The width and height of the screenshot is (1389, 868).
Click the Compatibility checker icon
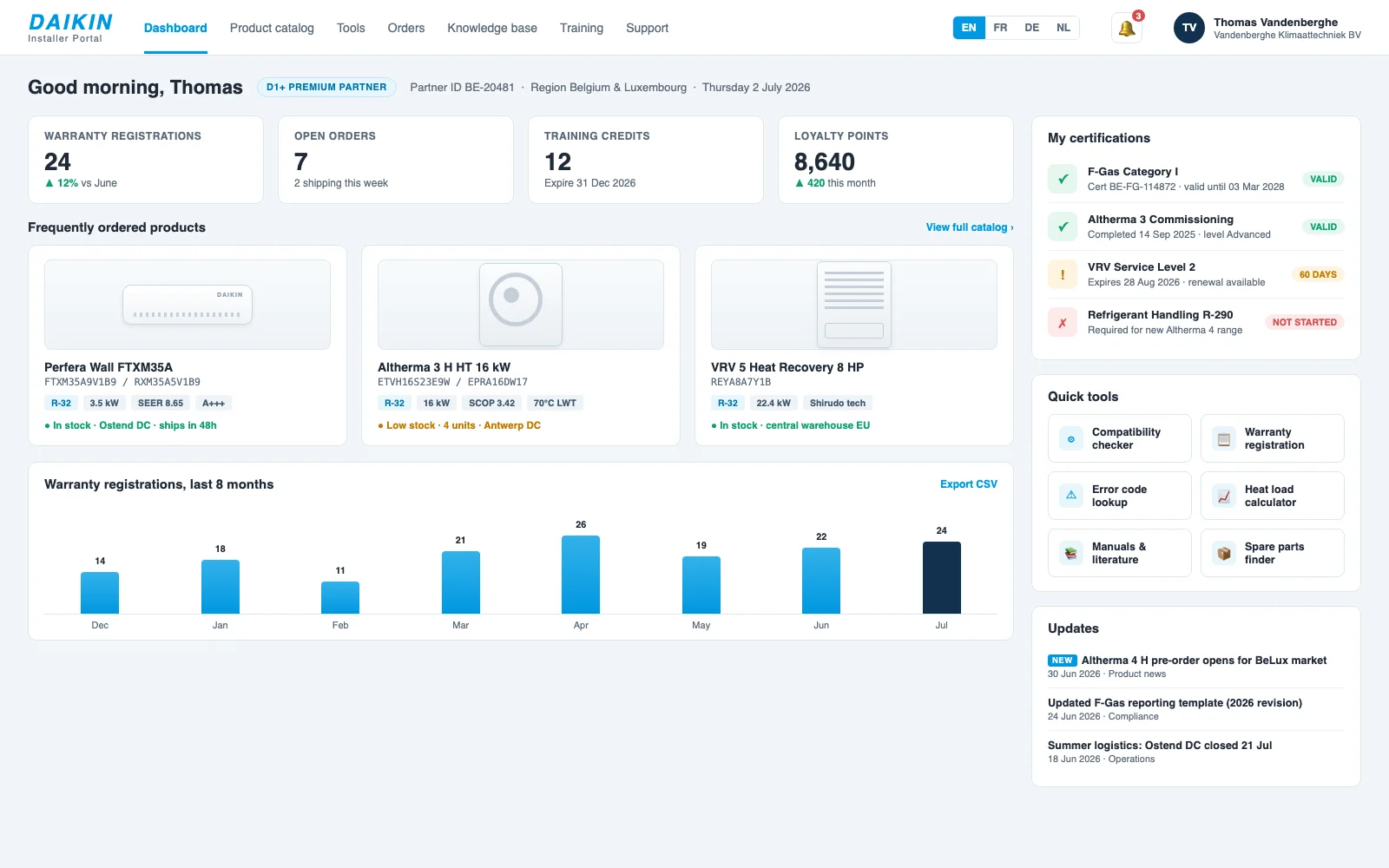pos(1071,439)
